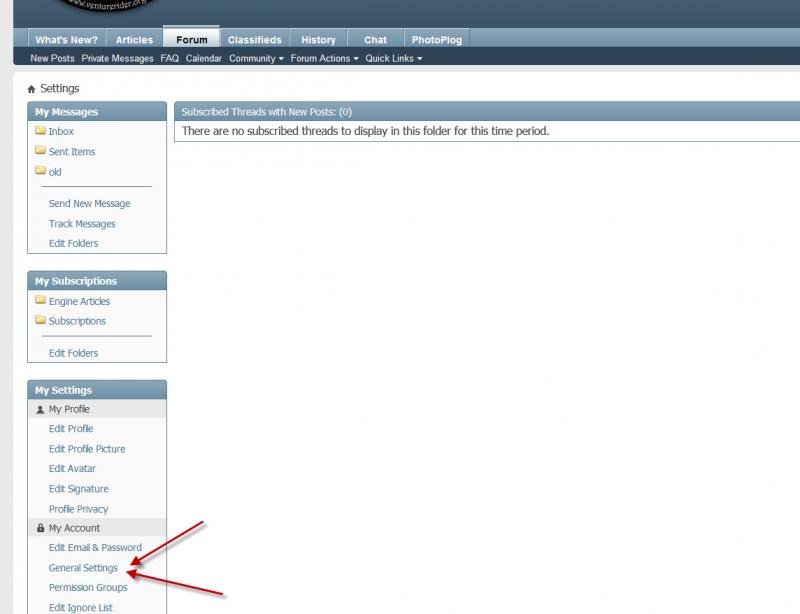Click the old folder icon
The width and height of the screenshot is (800, 614).
click(40, 171)
